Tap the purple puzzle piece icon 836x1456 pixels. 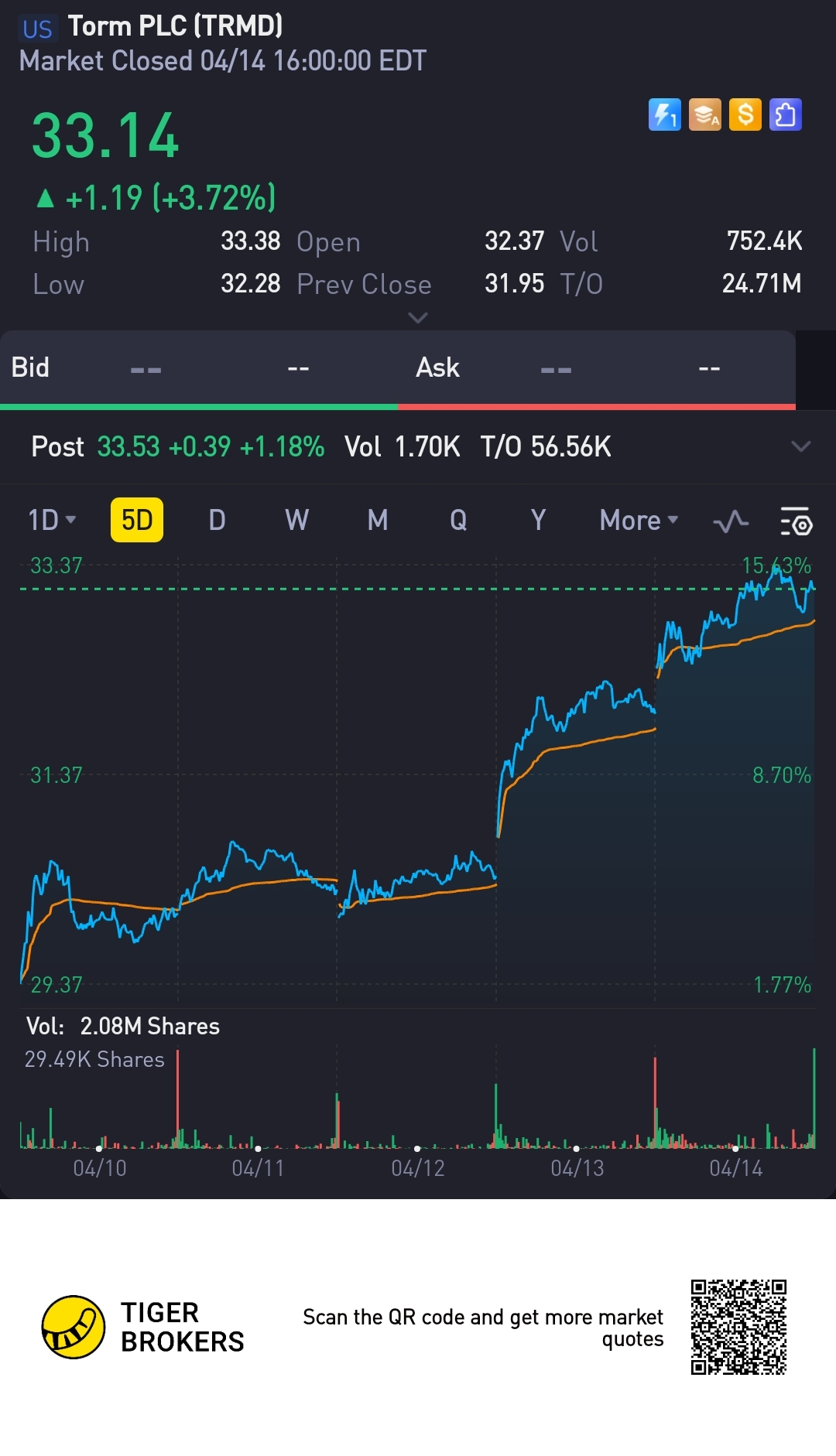click(x=786, y=115)
